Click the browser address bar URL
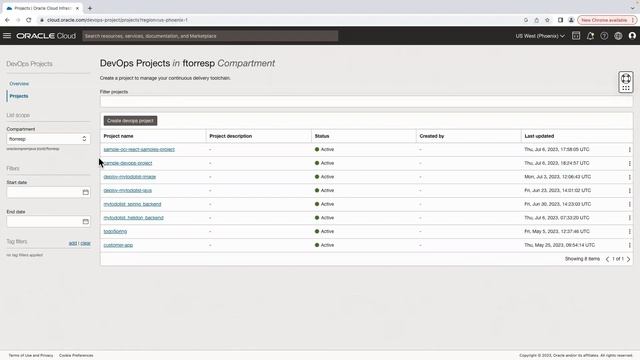The image size is (640, 360). coord(117,20)
